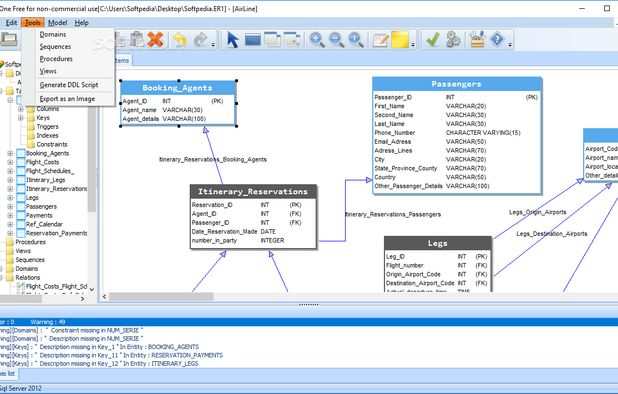This screenshot has width=618, height=394.
Task: Choose Sequences from the Tools menu
Action: pyautogui.click(x=68, y=46)
